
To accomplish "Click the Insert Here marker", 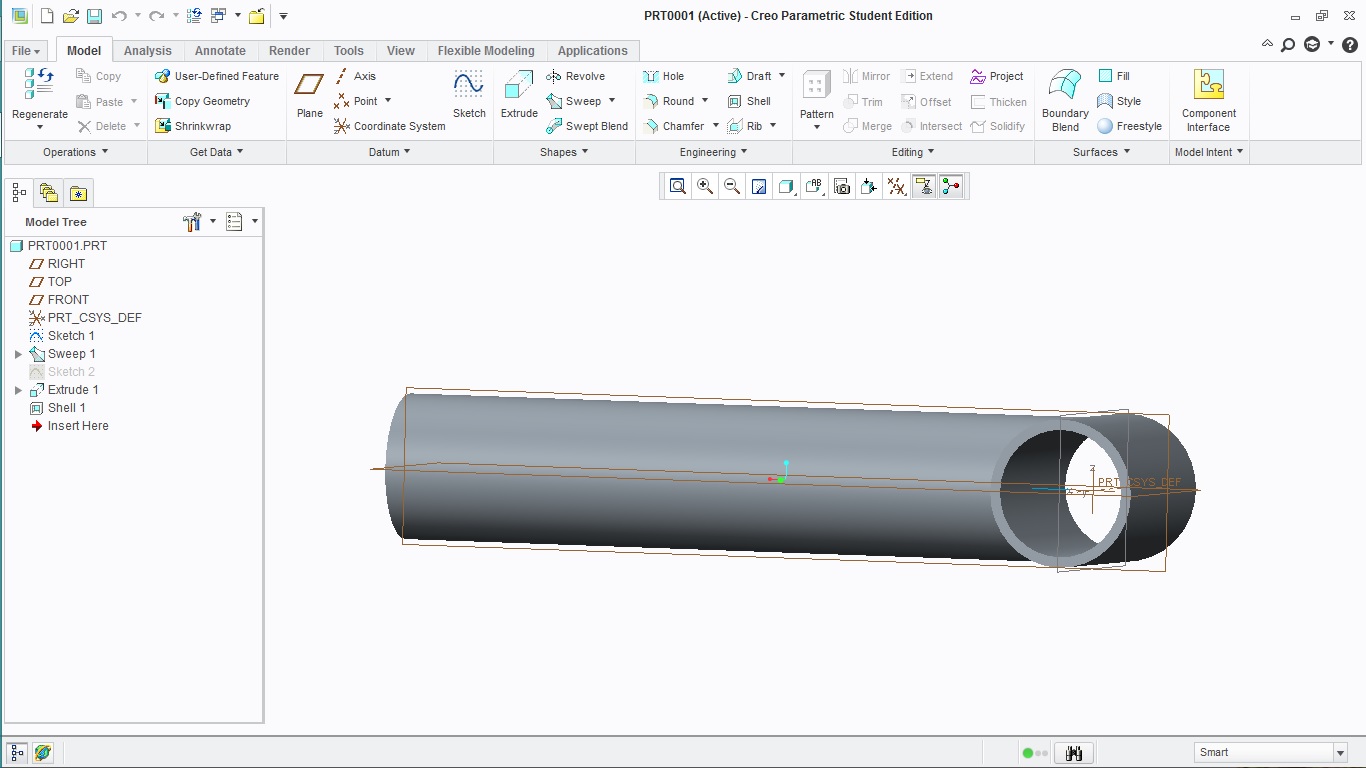I will click(70, 426).
